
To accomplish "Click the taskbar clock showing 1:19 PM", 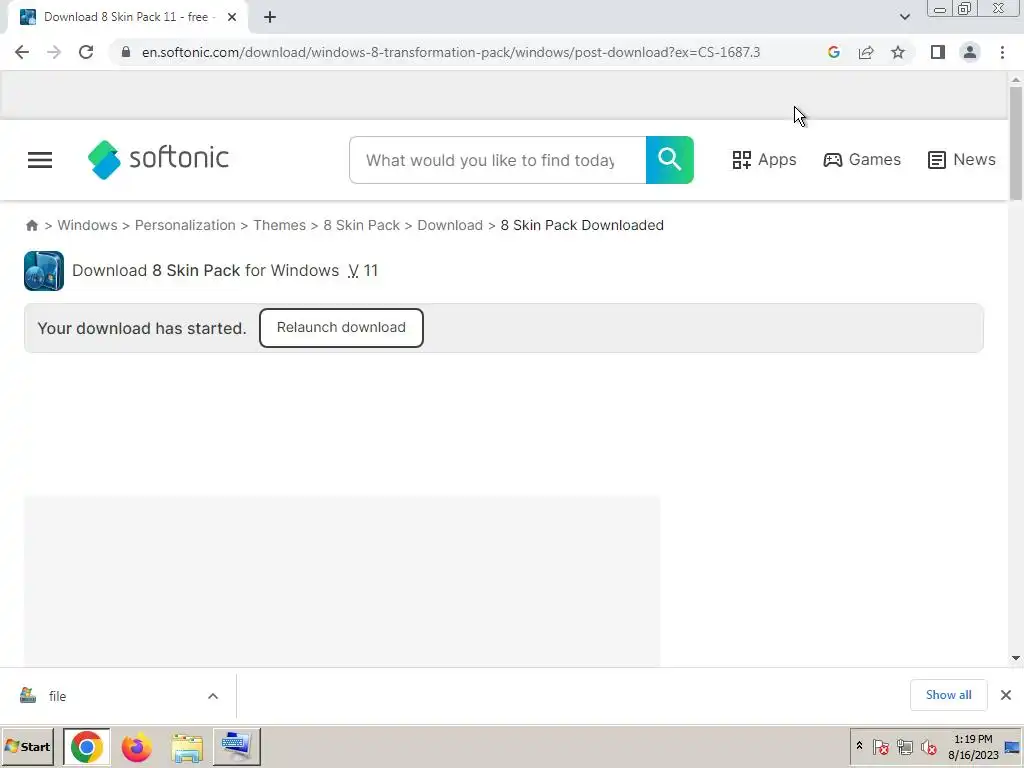I will pyautogui.click(x=973, y=746).
